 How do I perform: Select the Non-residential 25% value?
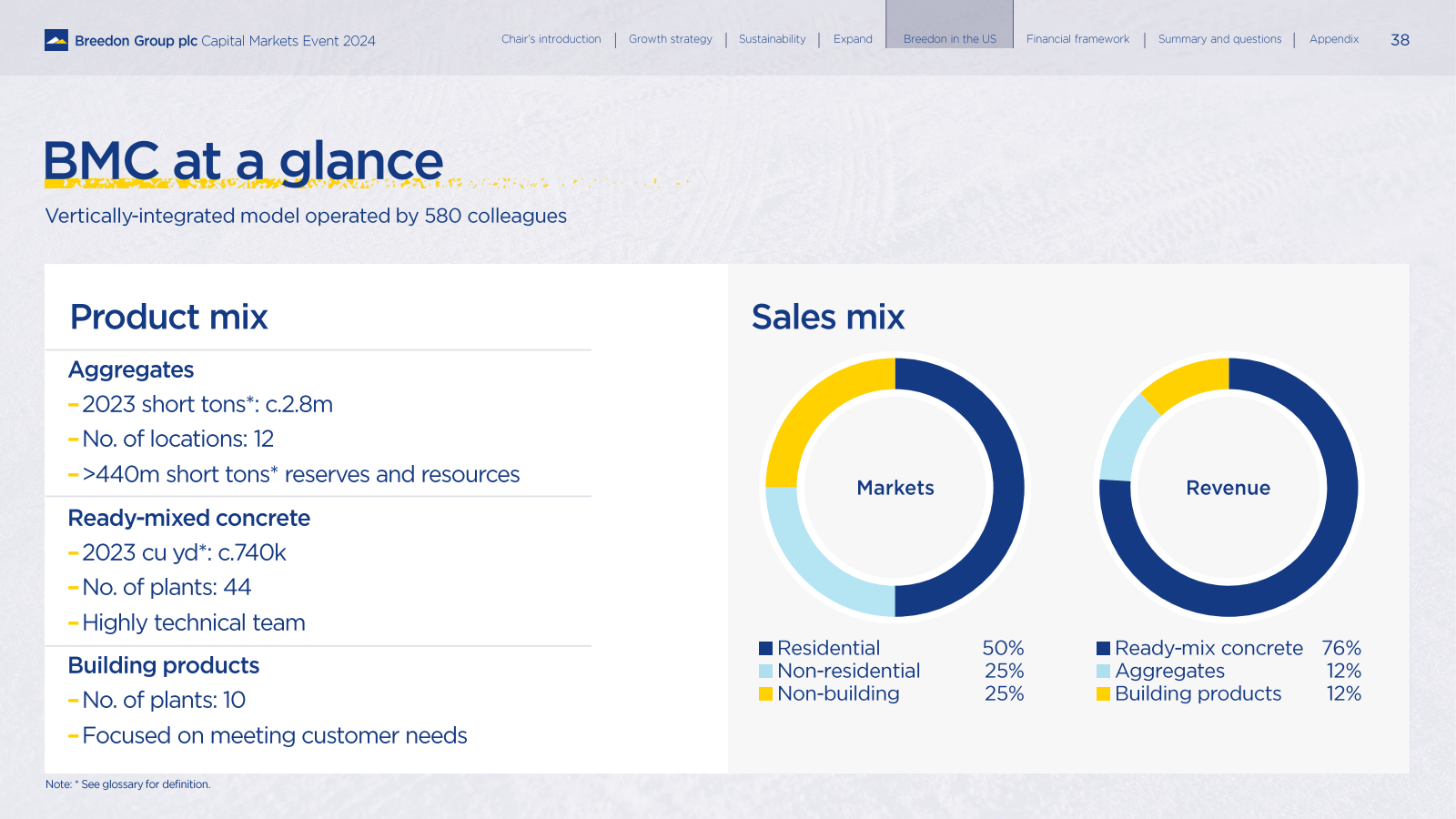[x=1004, y=671]
